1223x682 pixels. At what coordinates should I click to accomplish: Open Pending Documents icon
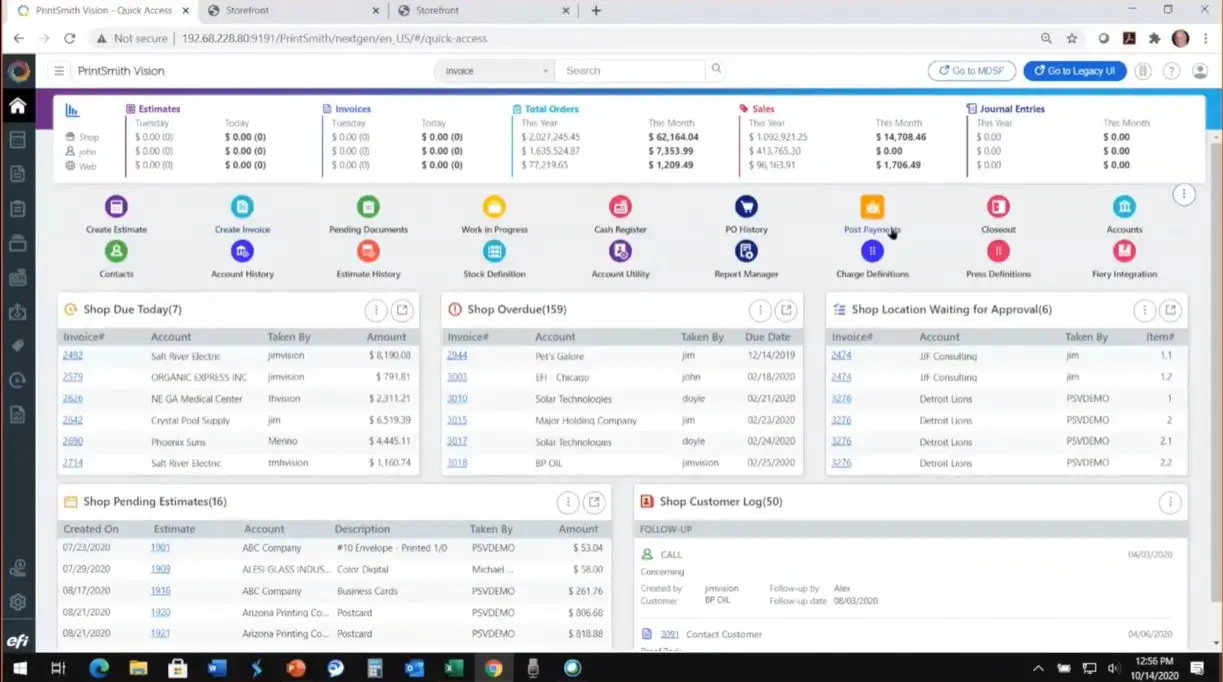click(368, 207)
